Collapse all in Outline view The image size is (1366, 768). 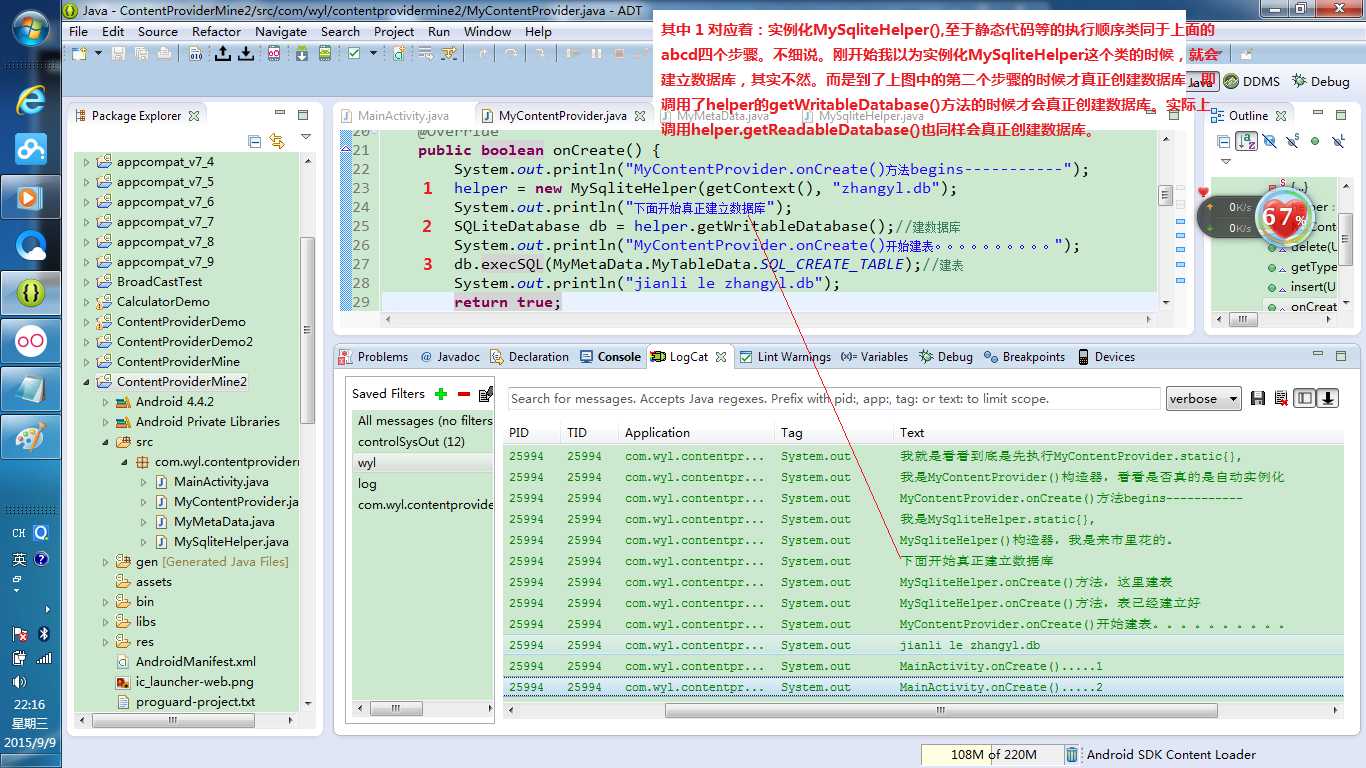pyautogui.click(x=1224, y=141)
